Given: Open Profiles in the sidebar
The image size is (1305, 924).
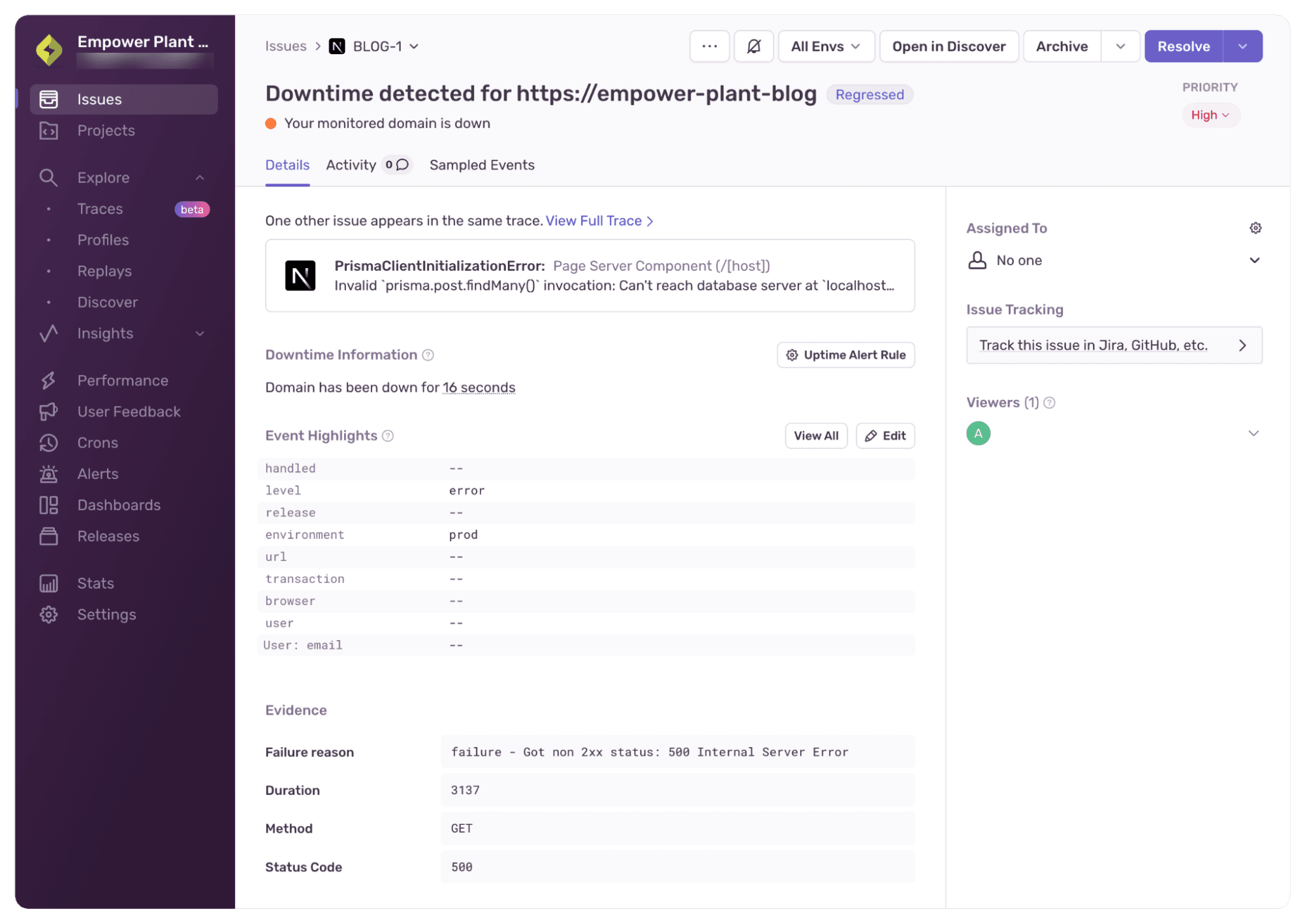Looking at the screenshot, I should 103,240.
